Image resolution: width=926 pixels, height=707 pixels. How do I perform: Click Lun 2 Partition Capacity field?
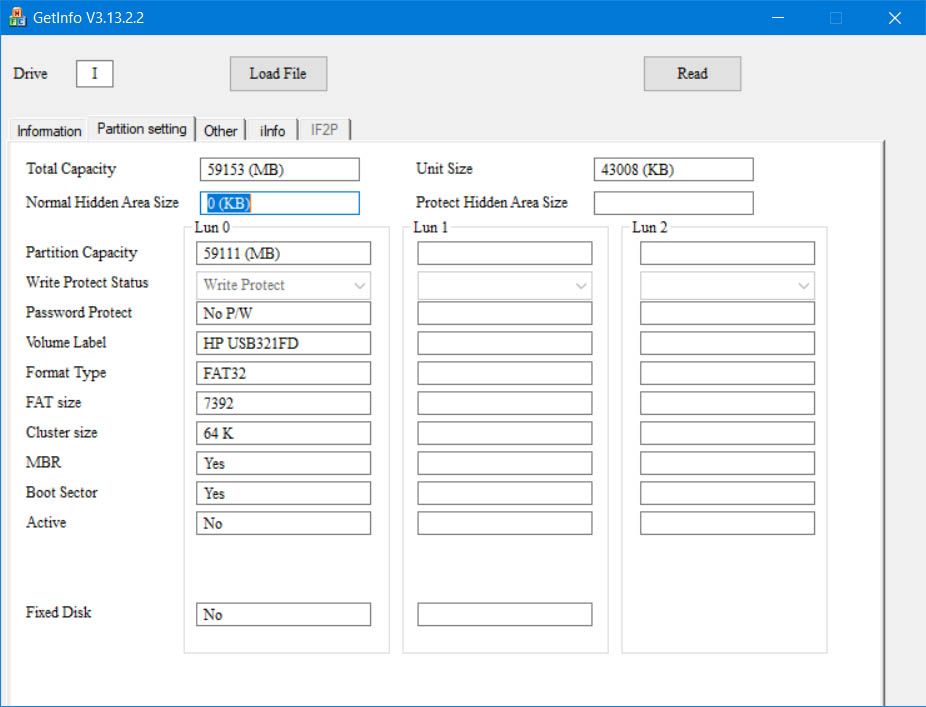(x=728, y=253)
